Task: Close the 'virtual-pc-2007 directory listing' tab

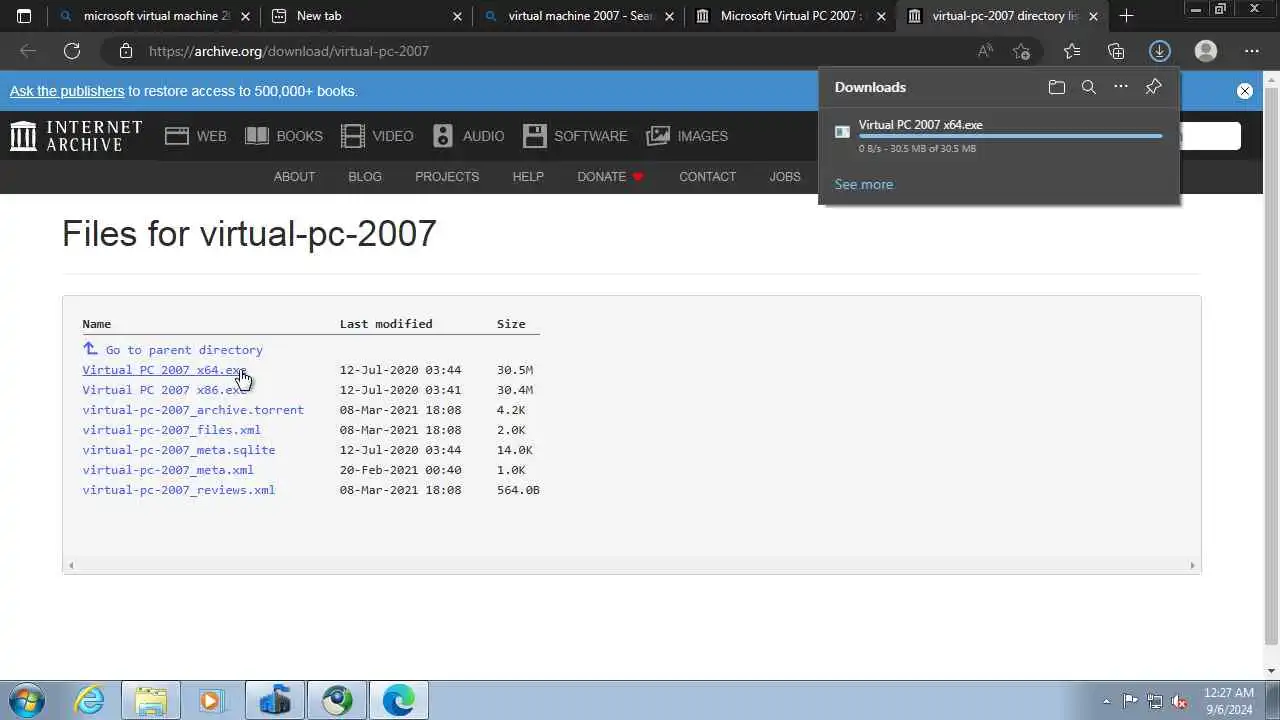Action: 1093,16
